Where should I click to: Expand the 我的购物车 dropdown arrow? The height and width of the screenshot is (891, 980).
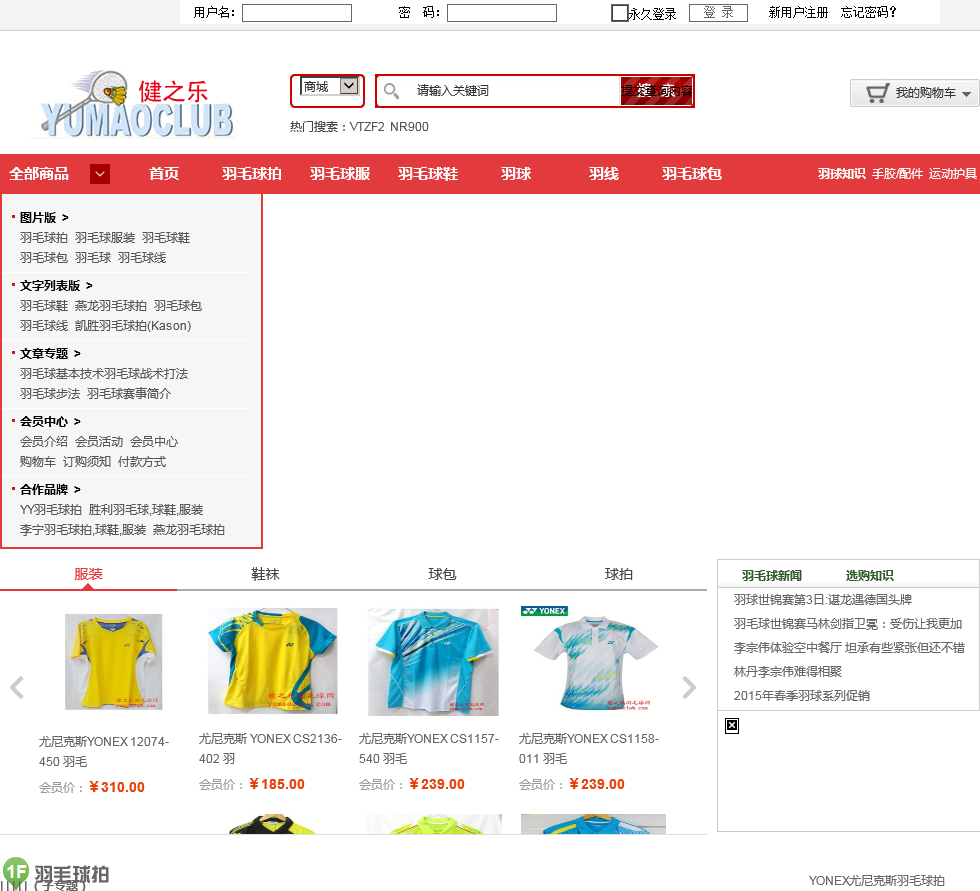966,94
